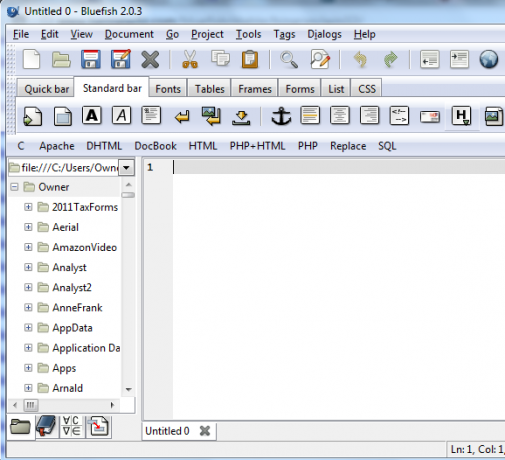
Task: Close the Untitled 0 document tab
Action: tap(205, 431)
